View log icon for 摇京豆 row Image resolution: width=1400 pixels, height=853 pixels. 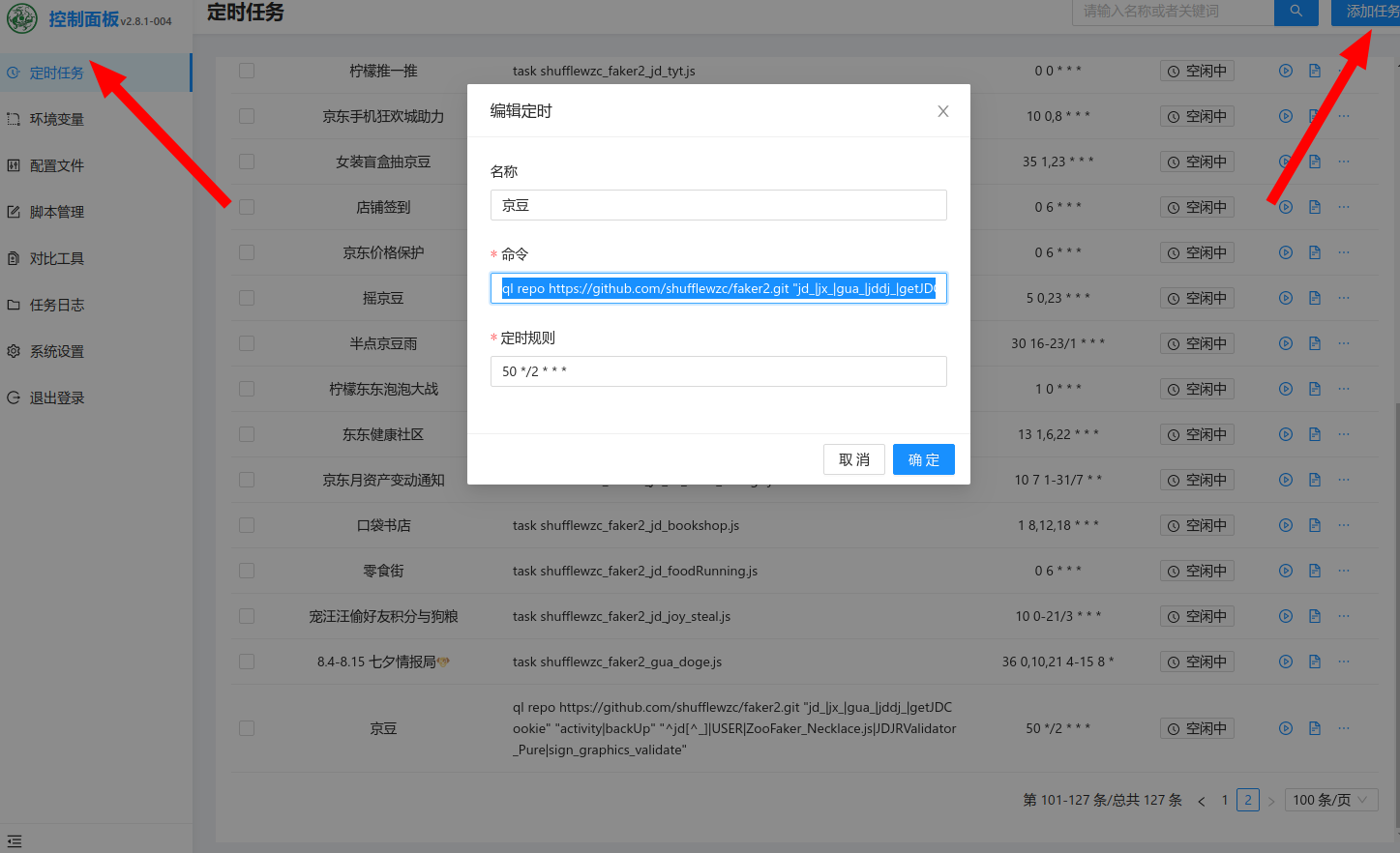[1315, 298]
